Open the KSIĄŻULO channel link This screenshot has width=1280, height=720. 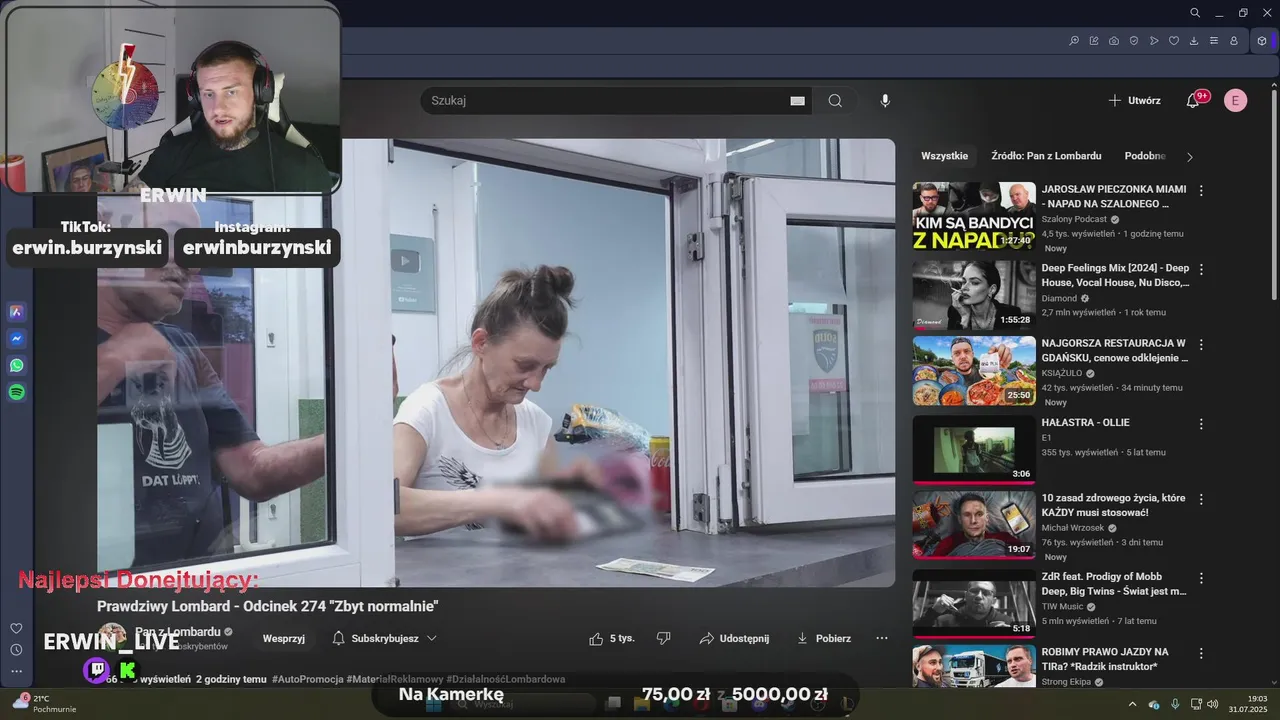1063,373
